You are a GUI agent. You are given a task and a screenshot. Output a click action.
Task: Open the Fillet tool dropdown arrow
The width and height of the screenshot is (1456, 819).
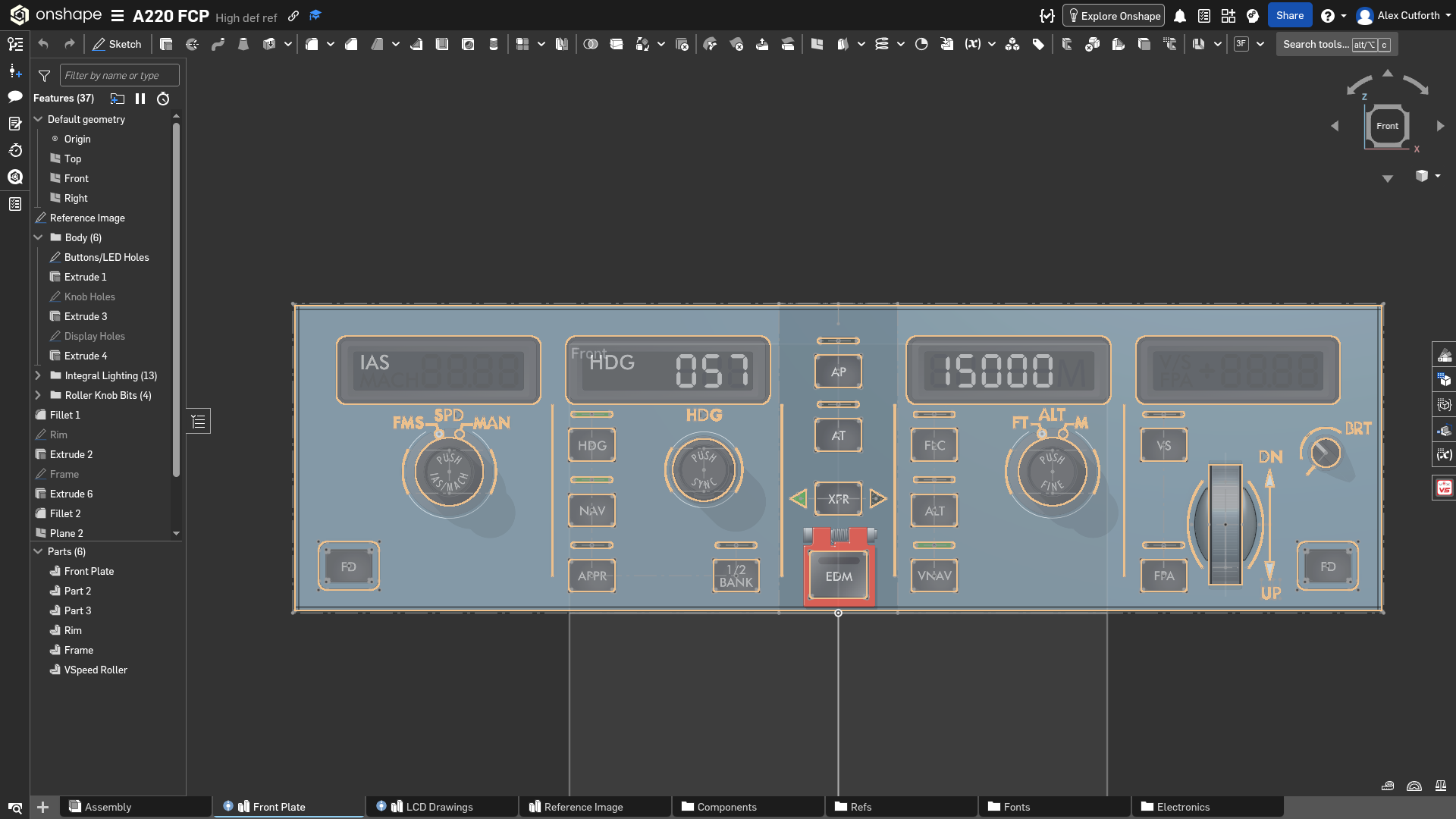point(331,45)
